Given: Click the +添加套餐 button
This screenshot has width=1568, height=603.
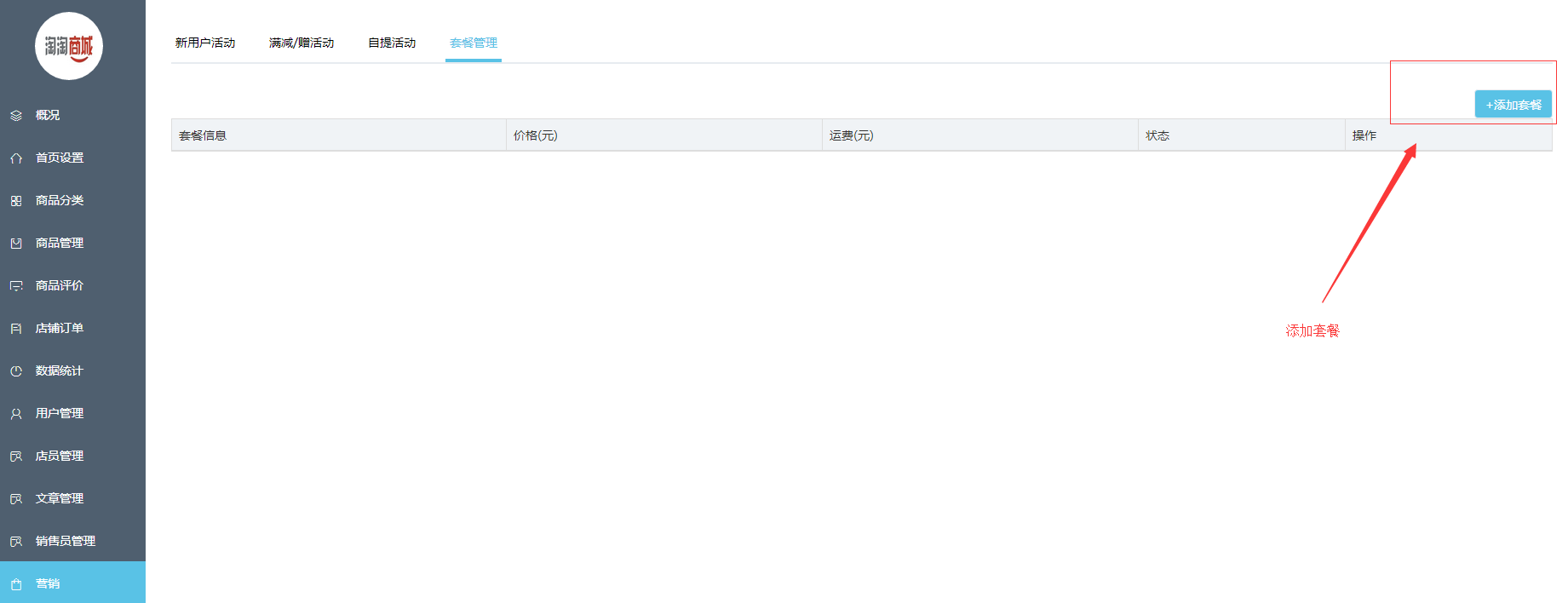Looking at the screenshot, I should [x=1513, y=104].
